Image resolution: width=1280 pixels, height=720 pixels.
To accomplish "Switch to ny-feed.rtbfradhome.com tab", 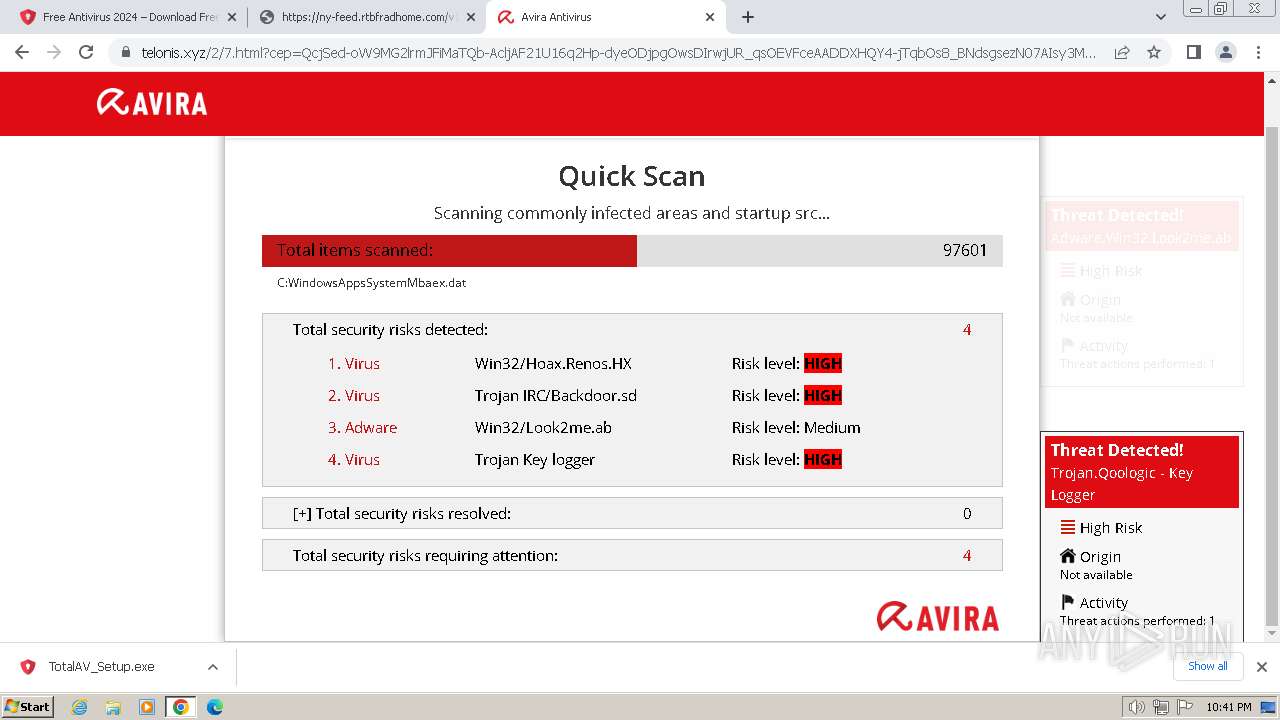I will (366, 17).
